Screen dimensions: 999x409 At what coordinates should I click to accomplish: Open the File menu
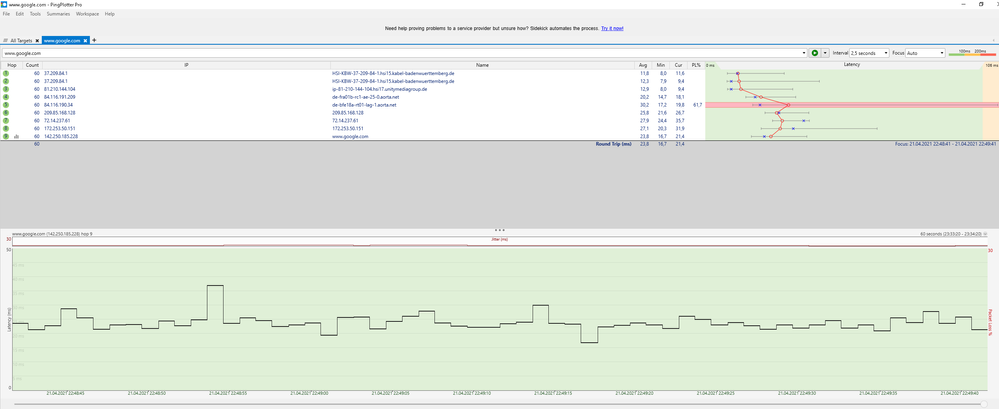point(6,13)
